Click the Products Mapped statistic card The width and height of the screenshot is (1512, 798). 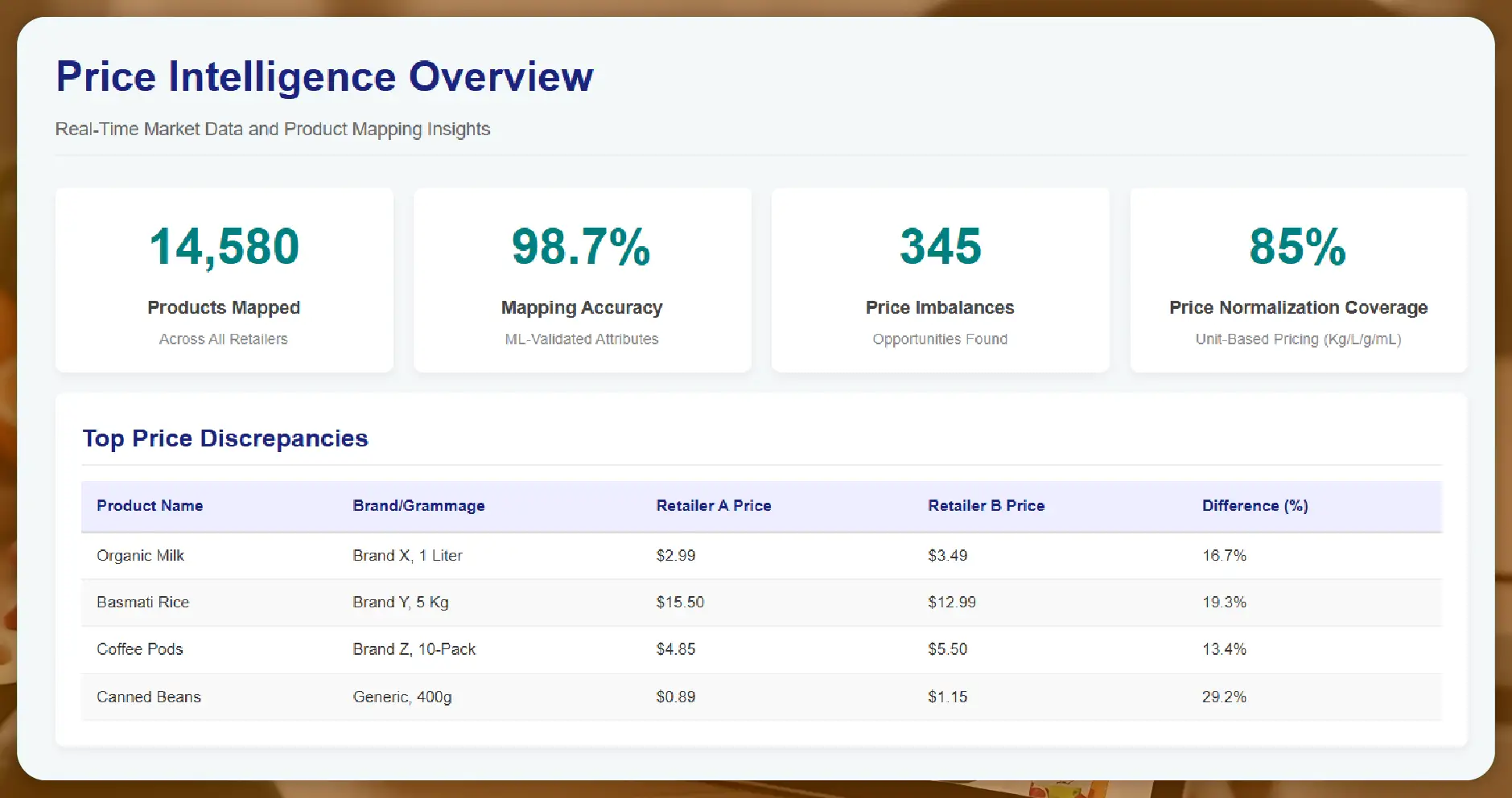point(224,280)
